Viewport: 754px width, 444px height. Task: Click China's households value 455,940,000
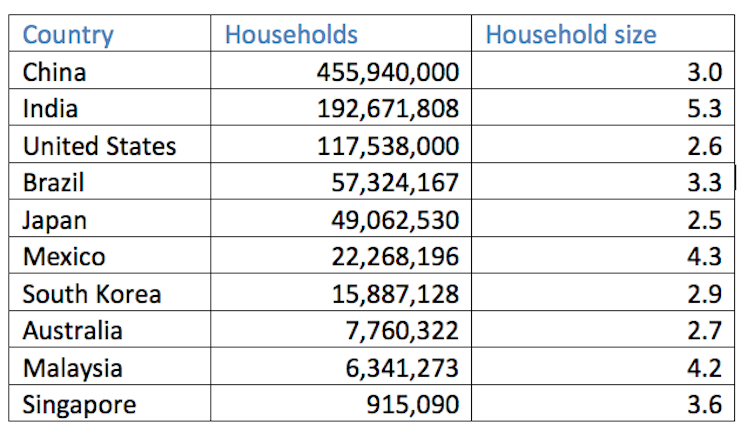(341, 70)
